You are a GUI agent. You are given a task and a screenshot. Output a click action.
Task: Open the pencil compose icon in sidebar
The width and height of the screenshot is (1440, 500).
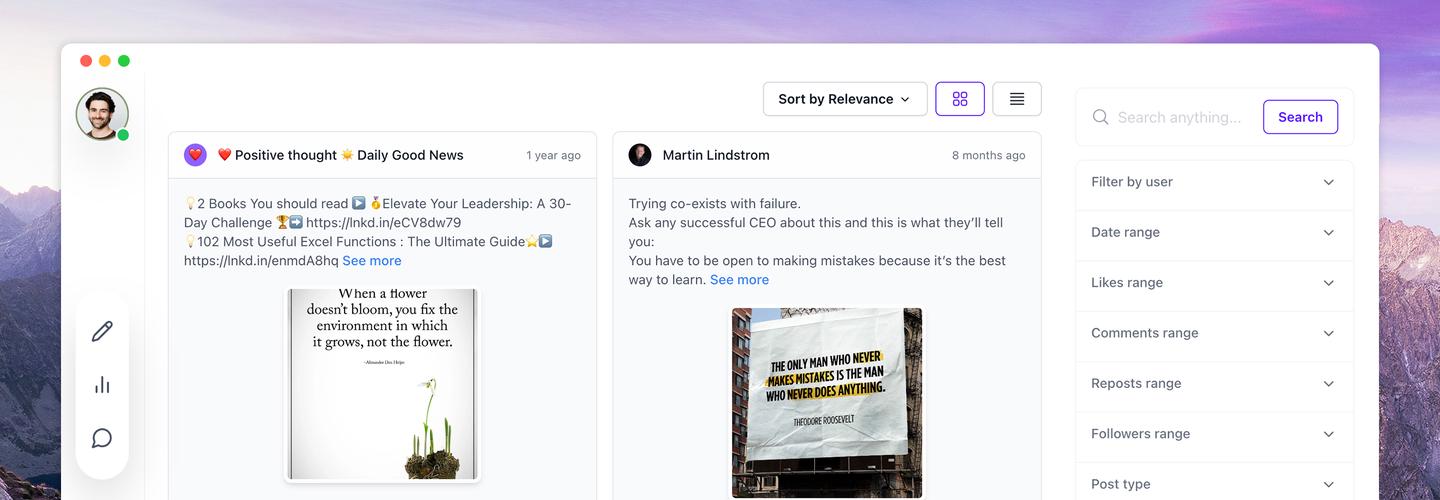pyautogui.click(x=102, y=332)
